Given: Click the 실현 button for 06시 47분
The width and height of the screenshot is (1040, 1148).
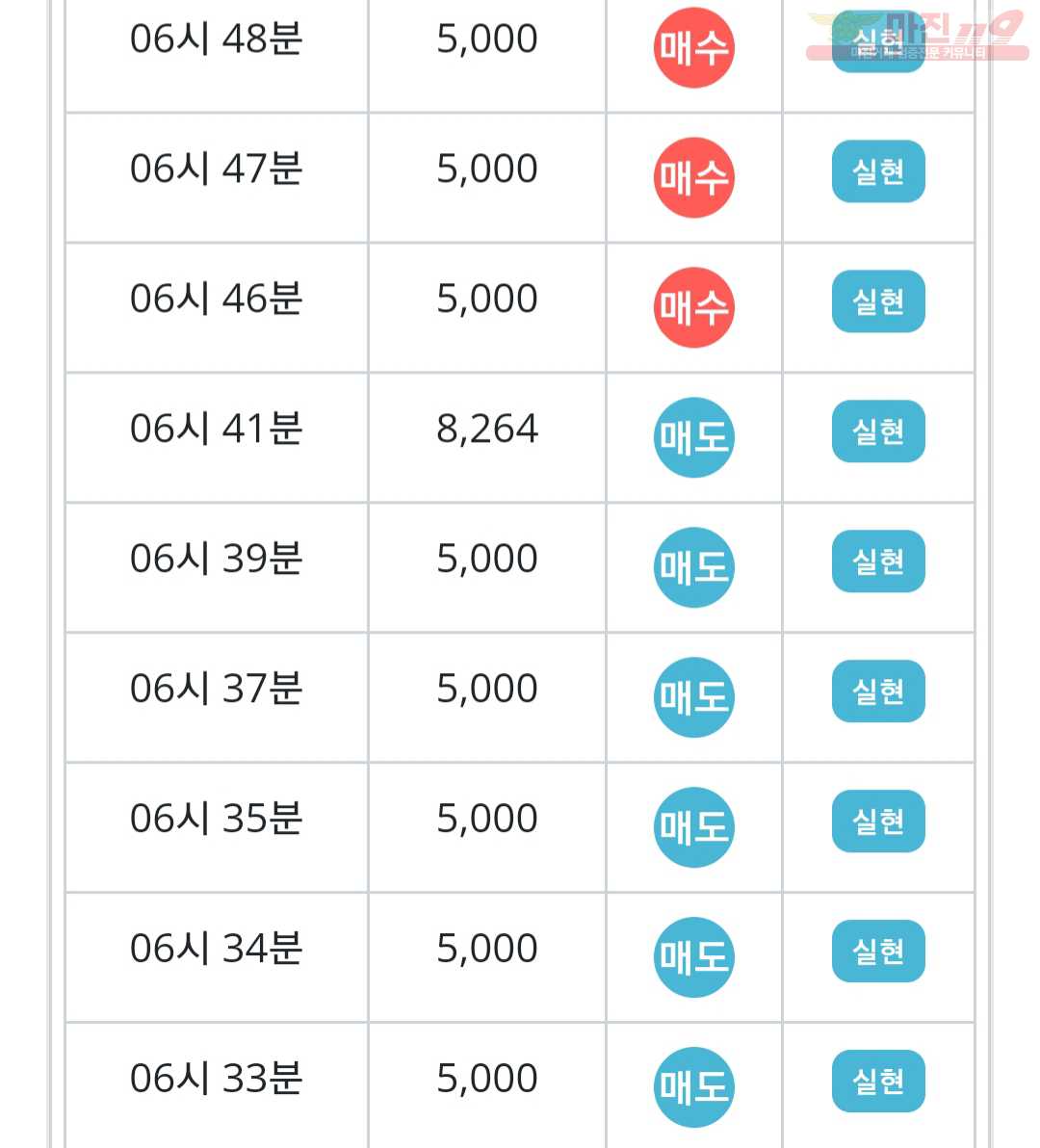Looking at the screenshot, I should click(878, 171).
